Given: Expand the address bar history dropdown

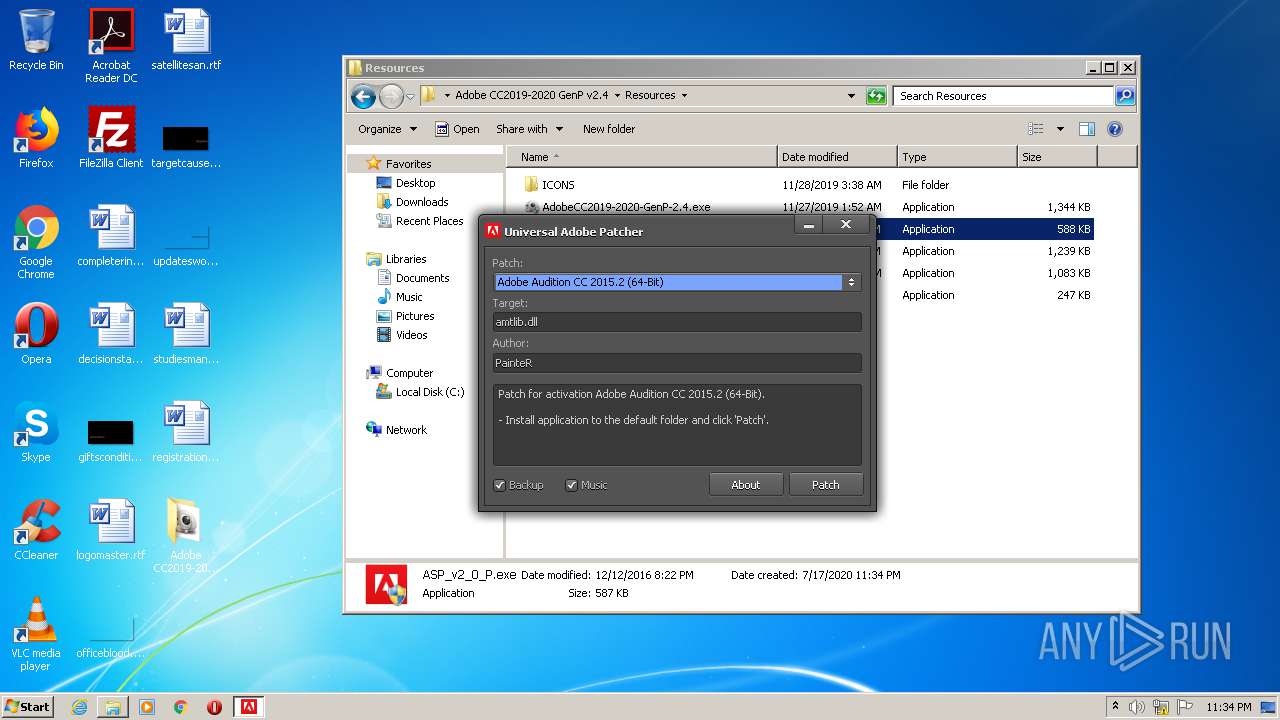Looking at the screenshot, I should click(x=851, y=96).
